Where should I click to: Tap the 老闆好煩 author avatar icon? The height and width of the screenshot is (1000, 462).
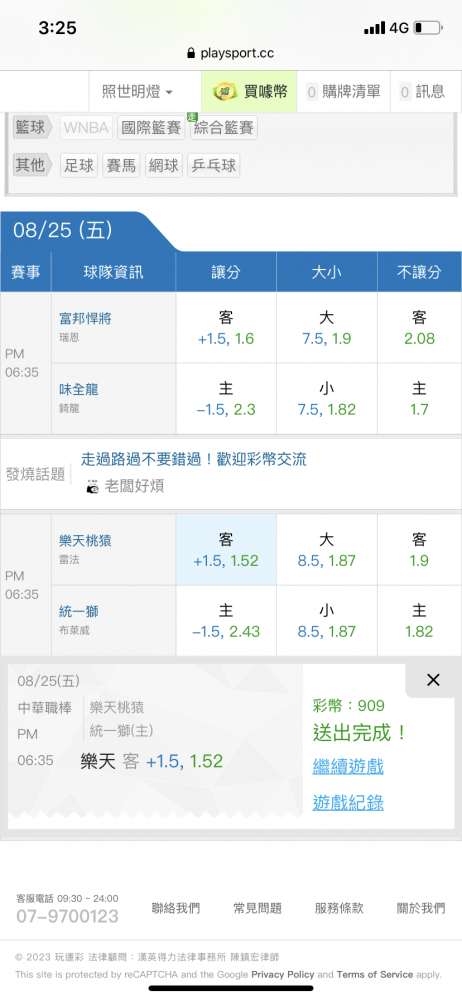tap(93, 487)
